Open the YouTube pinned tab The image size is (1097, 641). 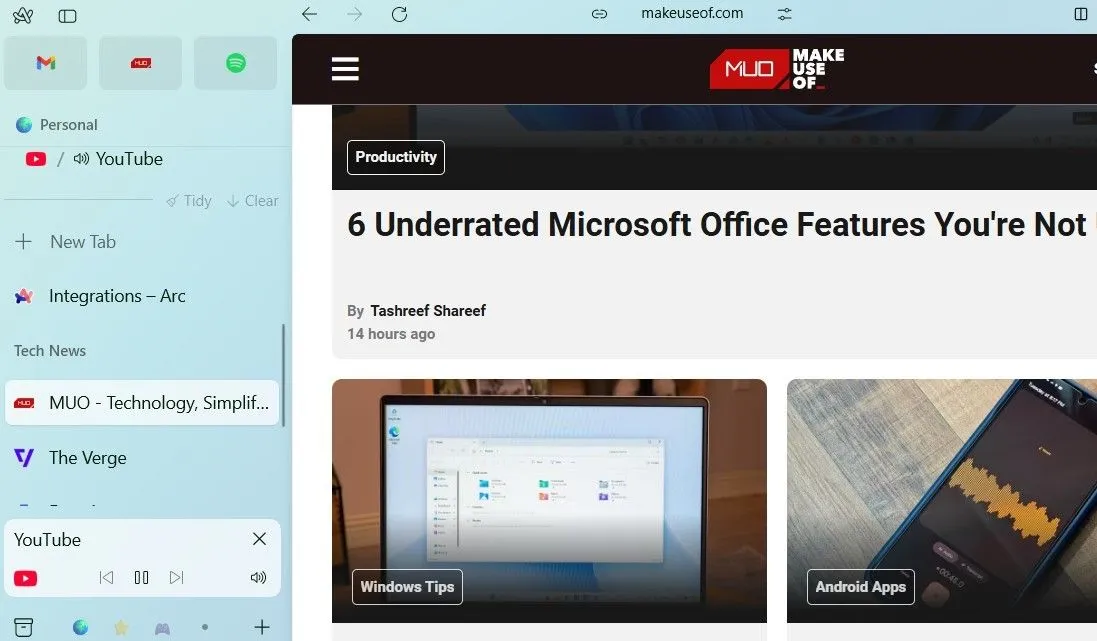[129, 159]
